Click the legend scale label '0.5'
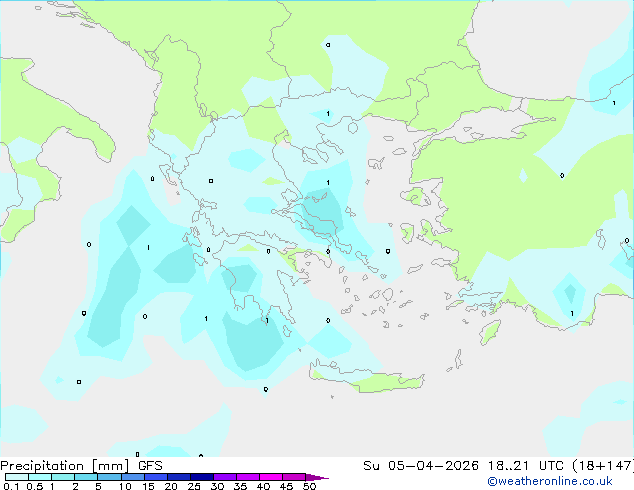The height and width of the screenshot is (490, 634). 35,486
